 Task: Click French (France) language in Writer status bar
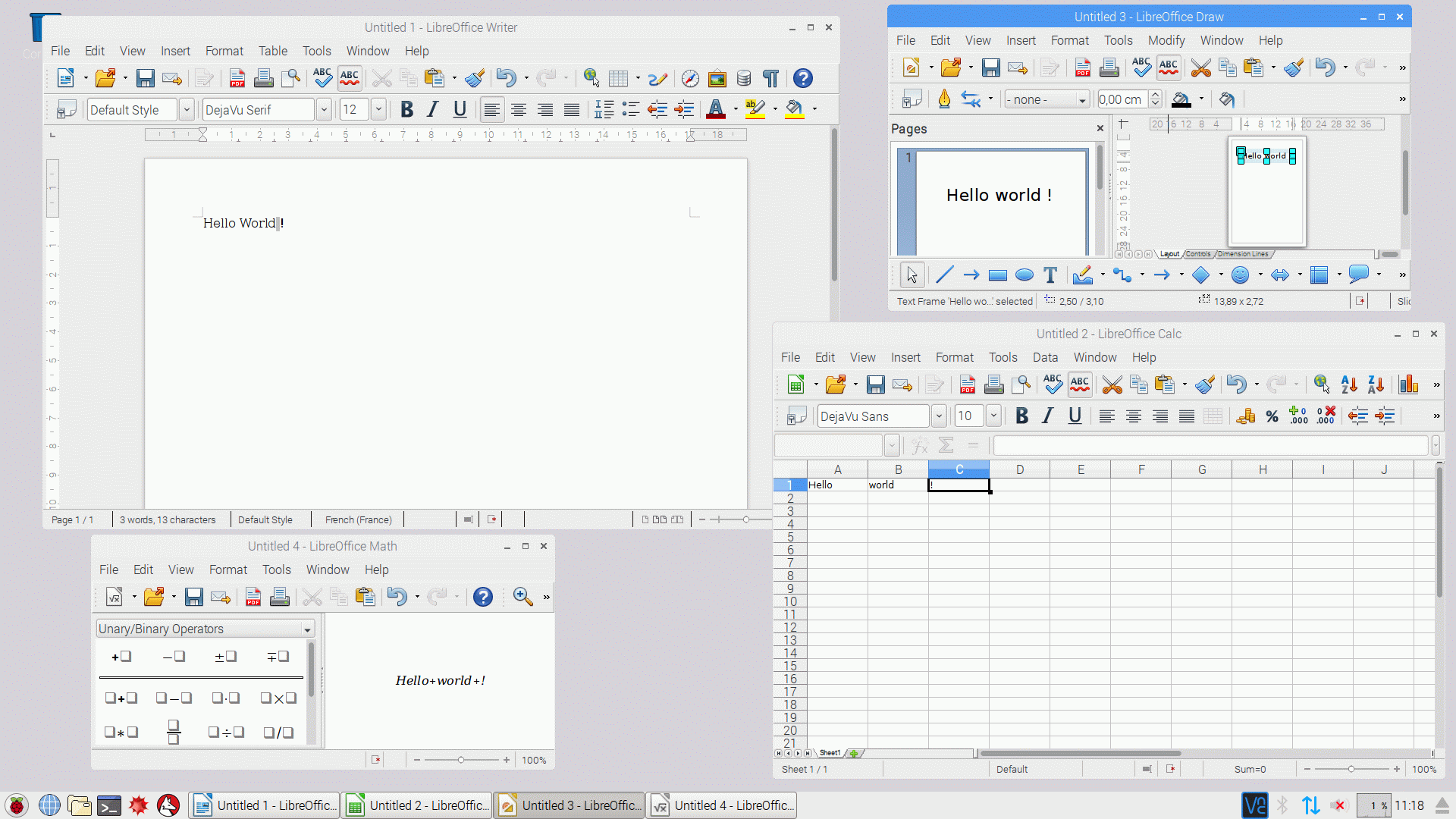coord(358,519)
